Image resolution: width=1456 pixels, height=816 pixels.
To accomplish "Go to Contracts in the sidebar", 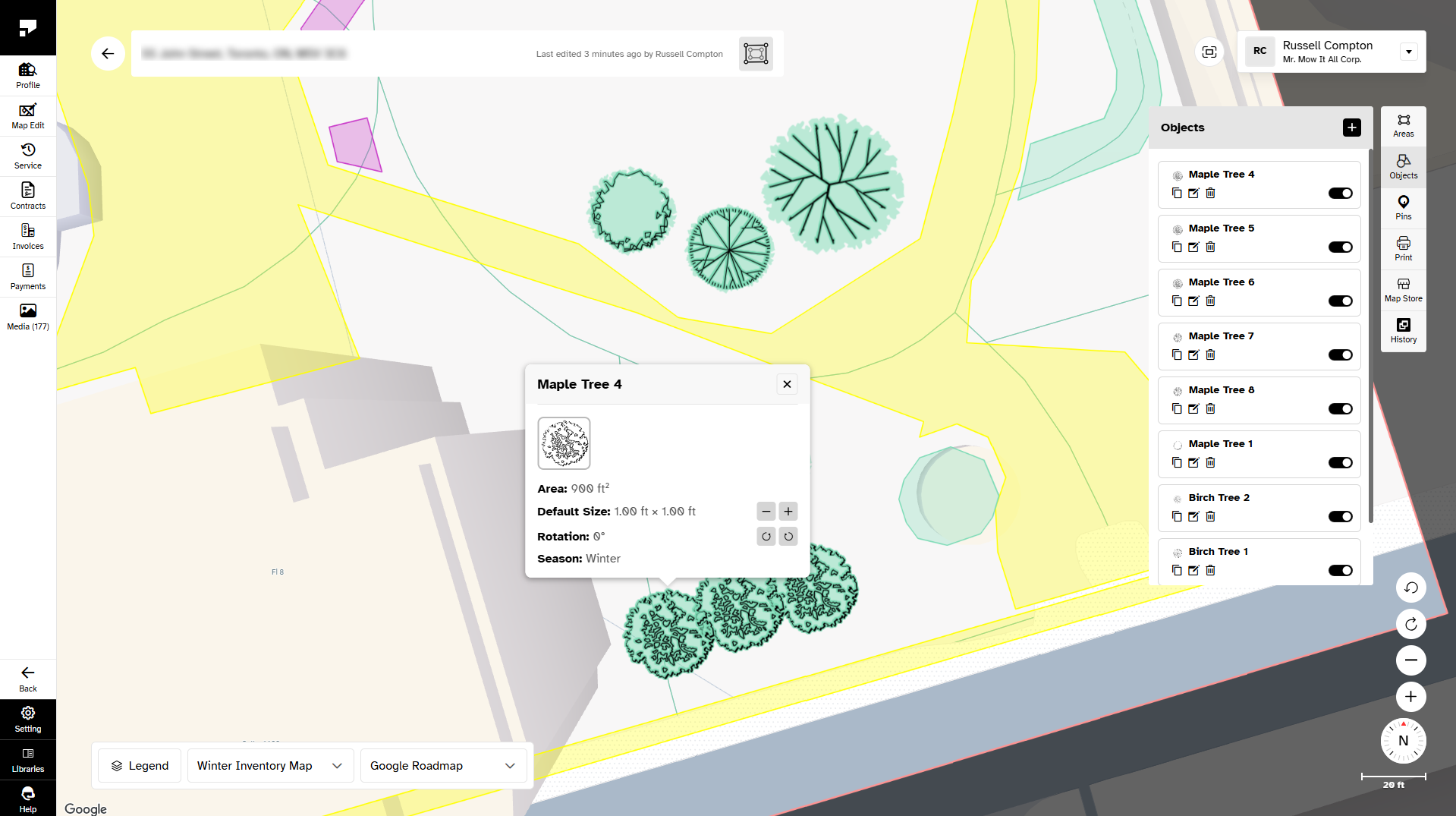I will (x=28, y=197).
